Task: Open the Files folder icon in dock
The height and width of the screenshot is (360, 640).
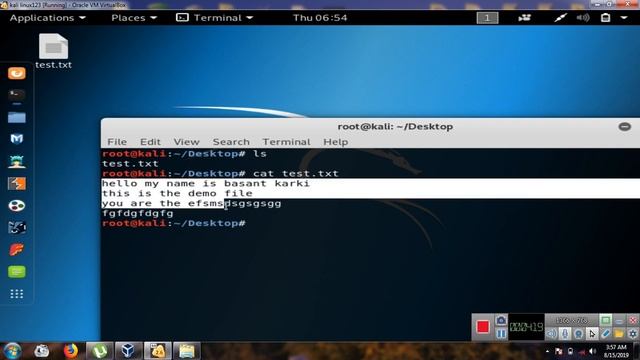Action: point(17,118)
